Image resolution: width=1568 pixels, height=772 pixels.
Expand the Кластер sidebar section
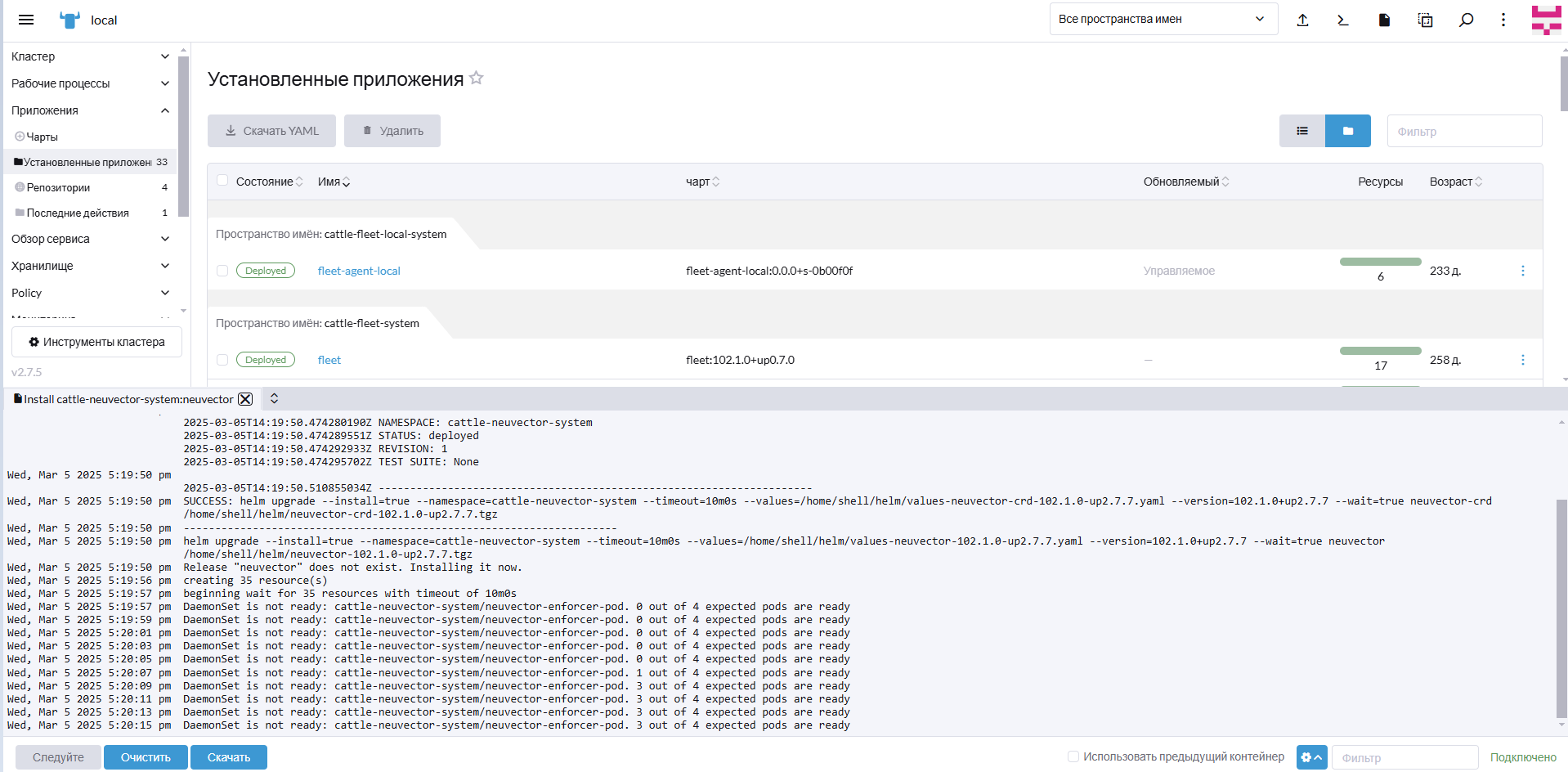tap(90, 56)
